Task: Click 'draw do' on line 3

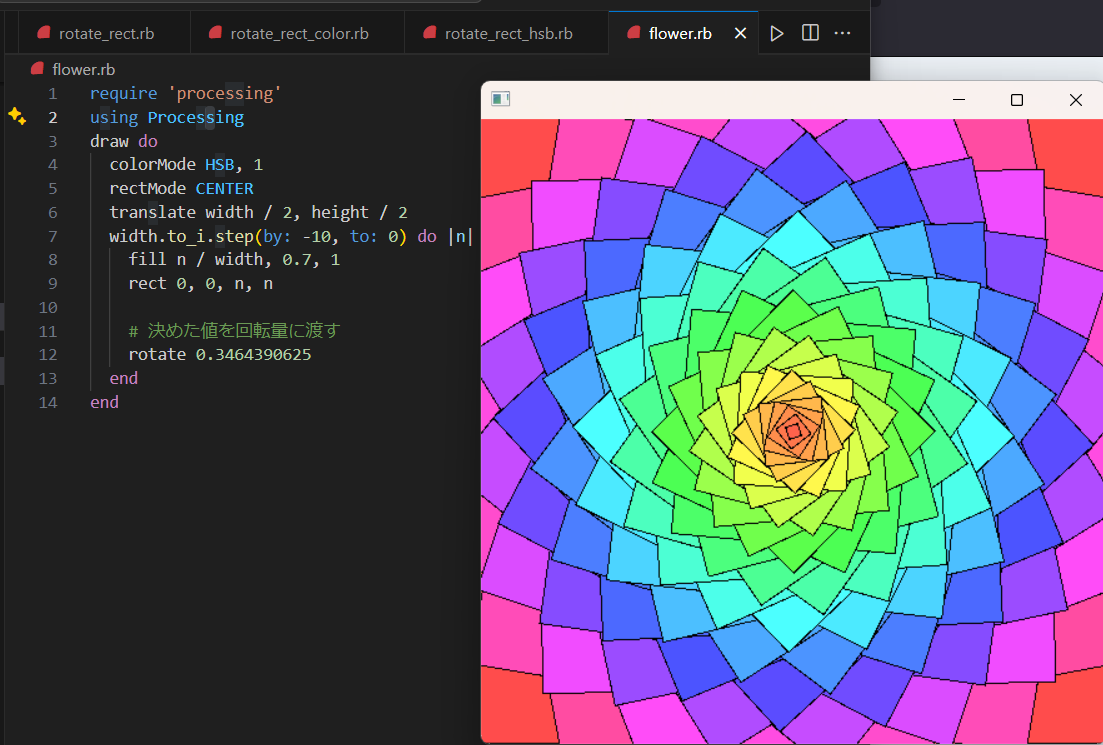Action: point(124,141)
